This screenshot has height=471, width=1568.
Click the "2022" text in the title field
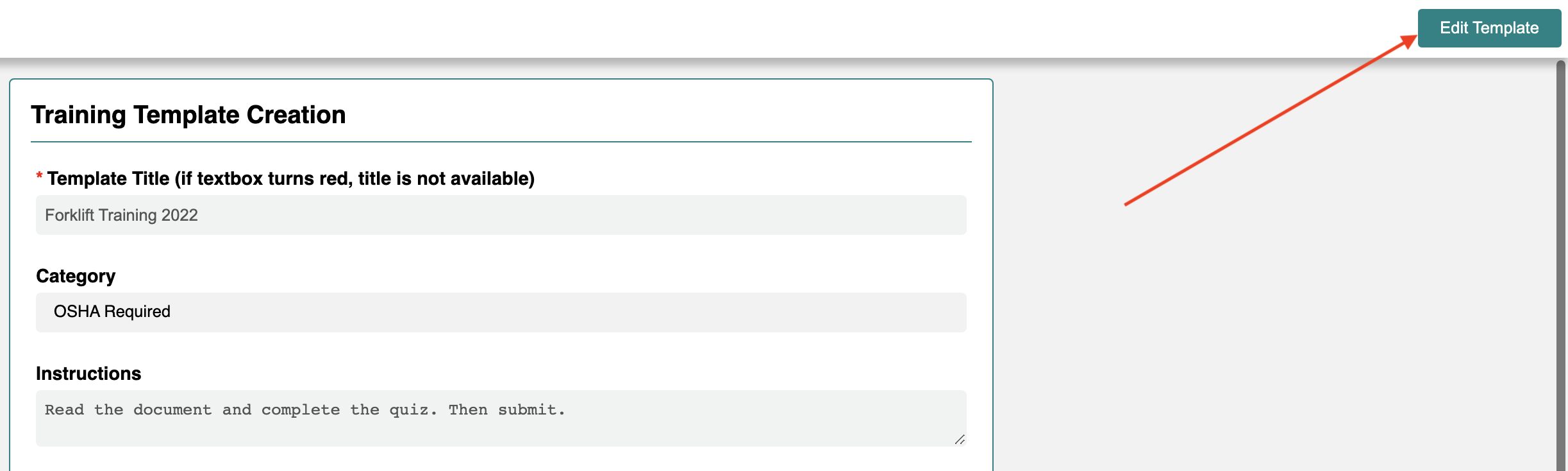(x=179, y=215)
